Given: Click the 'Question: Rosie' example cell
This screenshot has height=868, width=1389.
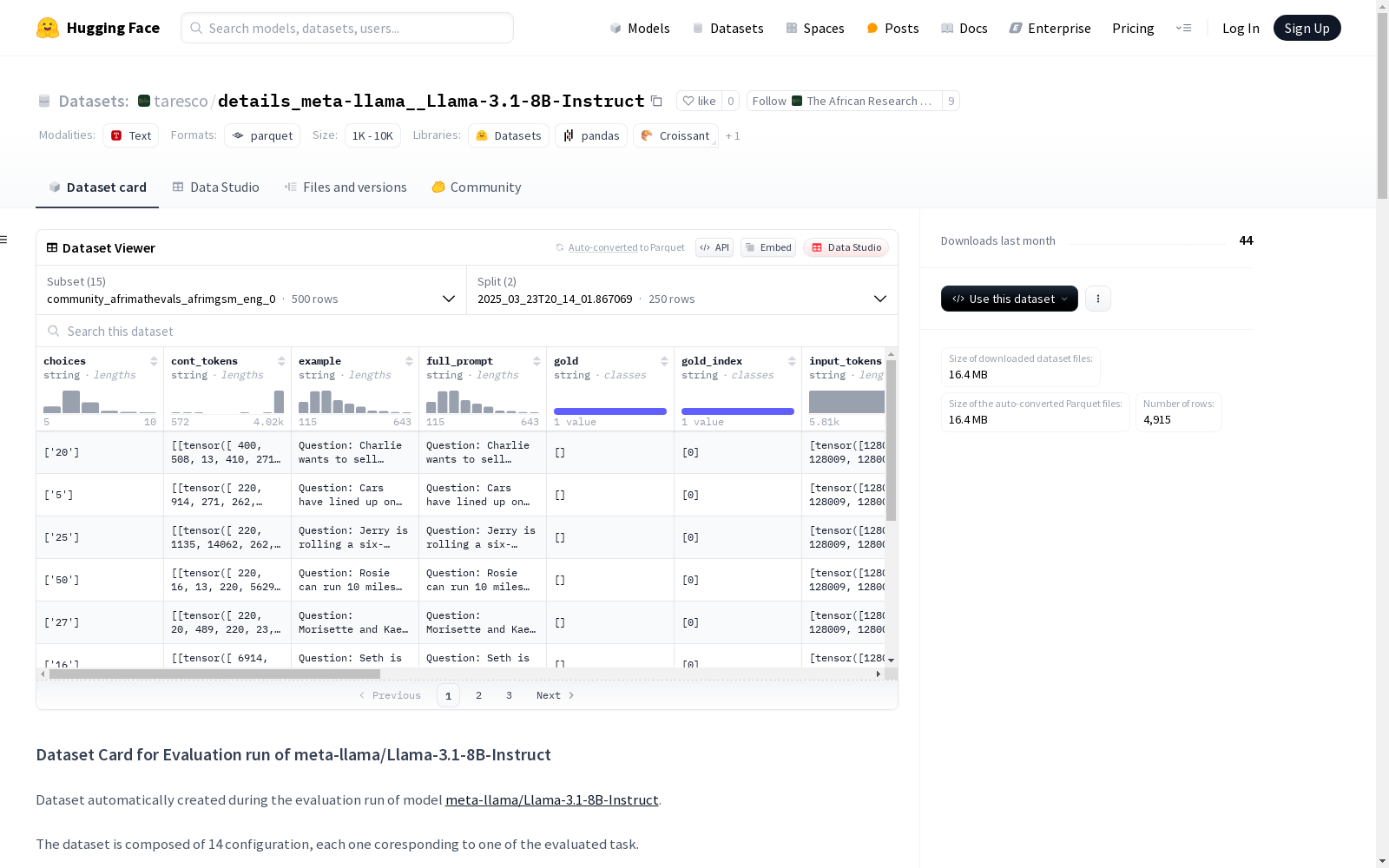Looking at the screenshot, I should coord(355,580).
